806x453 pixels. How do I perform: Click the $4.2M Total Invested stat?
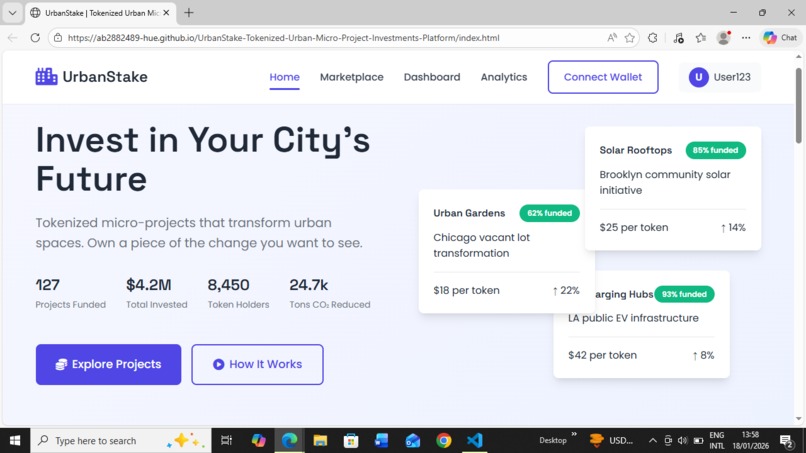(x=157, y=293)
